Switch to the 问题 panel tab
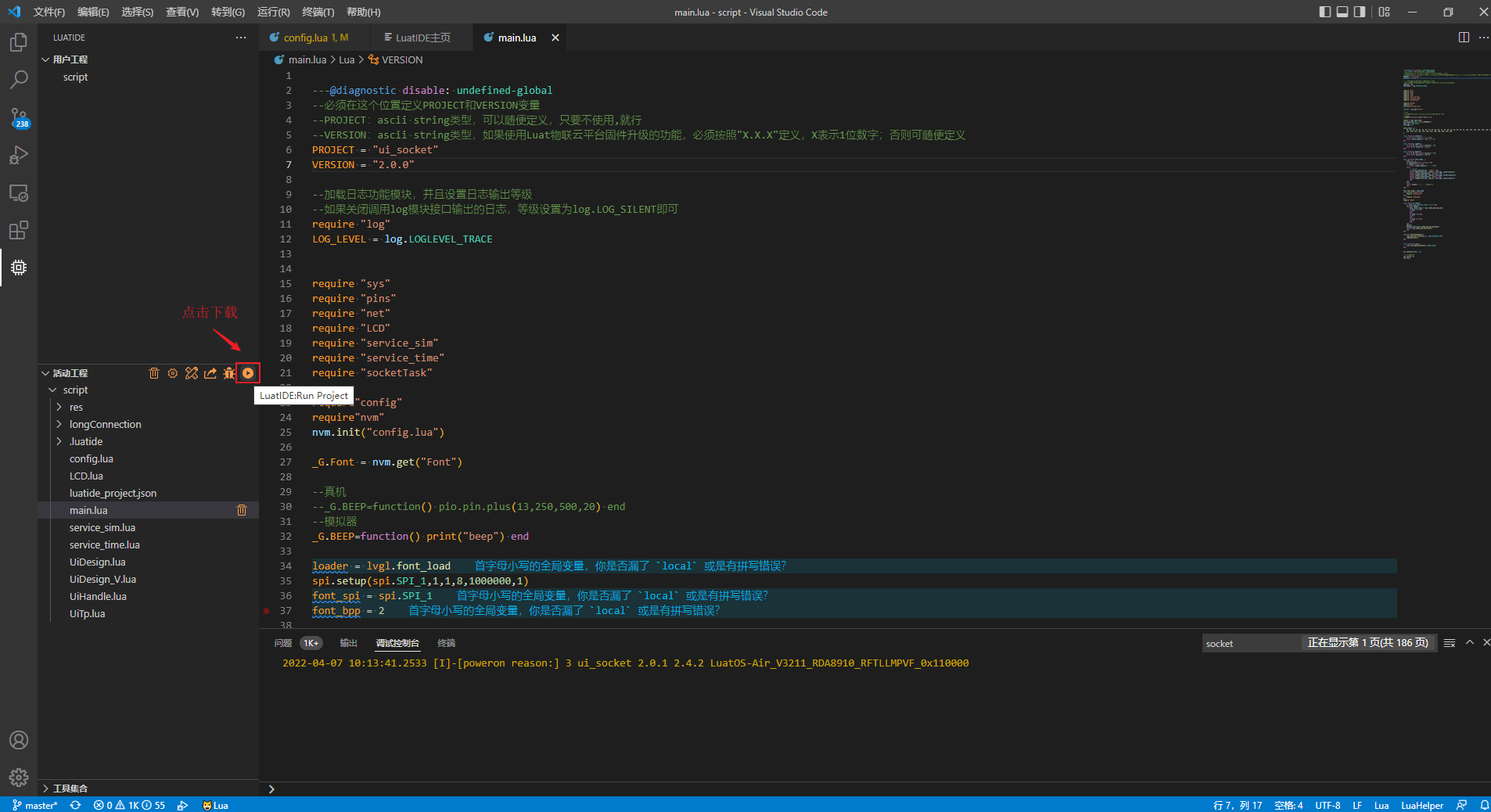The image size is (1491, 812). (x=283, y=643)
